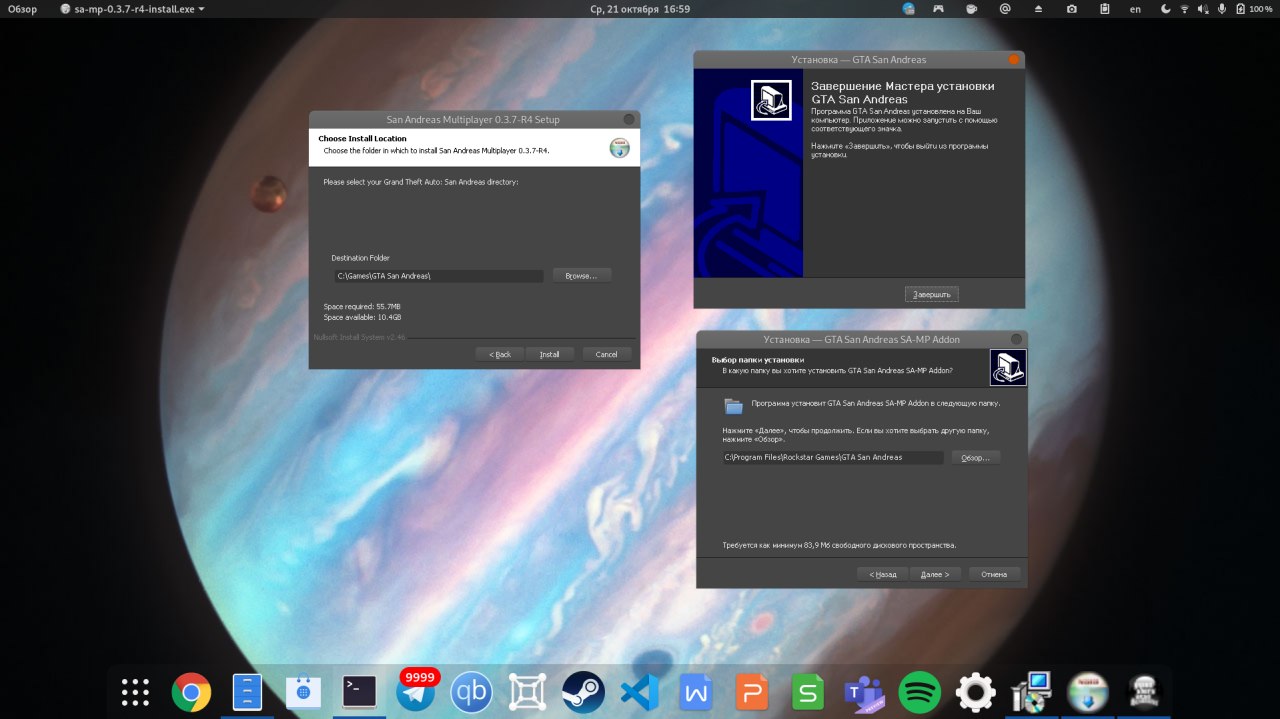1280x719 pixels.
Task: Open Visual Studio Code from dock
Action: (x=639, y=692)
